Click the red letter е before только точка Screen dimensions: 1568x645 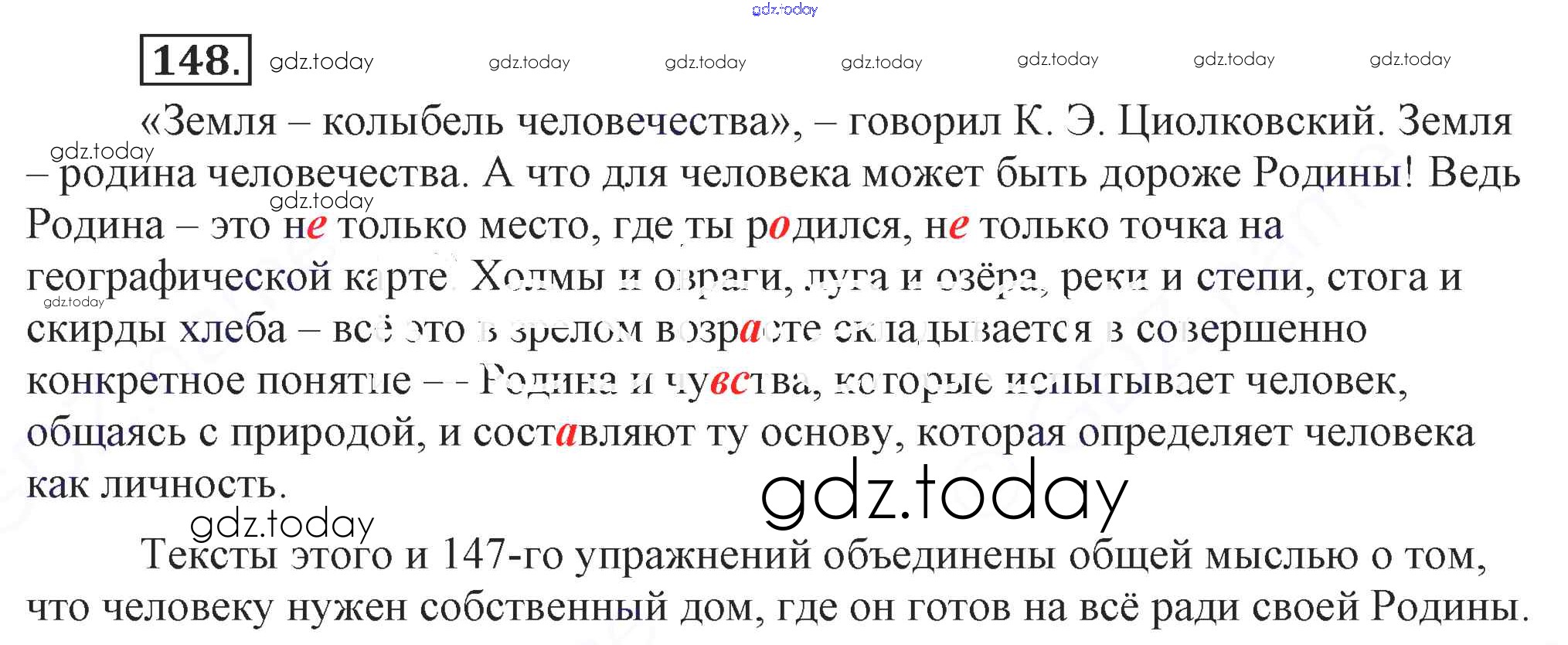958,226
